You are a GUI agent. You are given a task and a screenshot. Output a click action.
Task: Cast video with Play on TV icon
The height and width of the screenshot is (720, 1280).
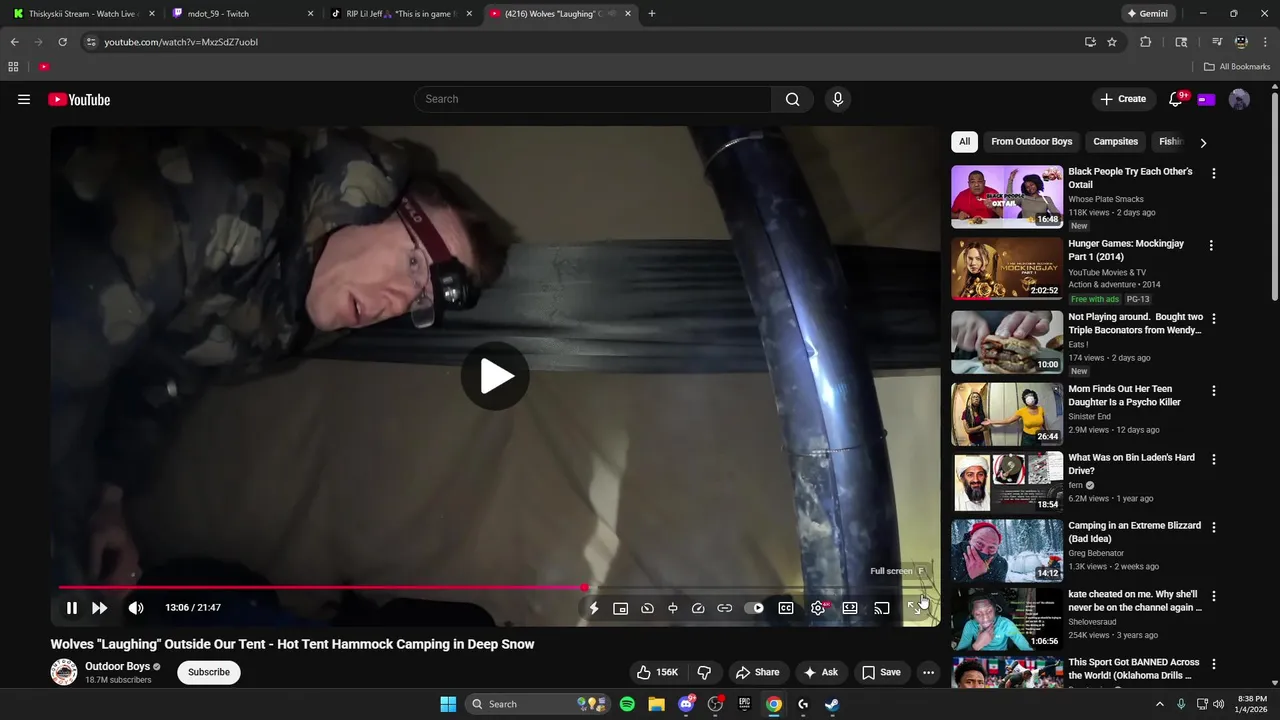point(882,608)
